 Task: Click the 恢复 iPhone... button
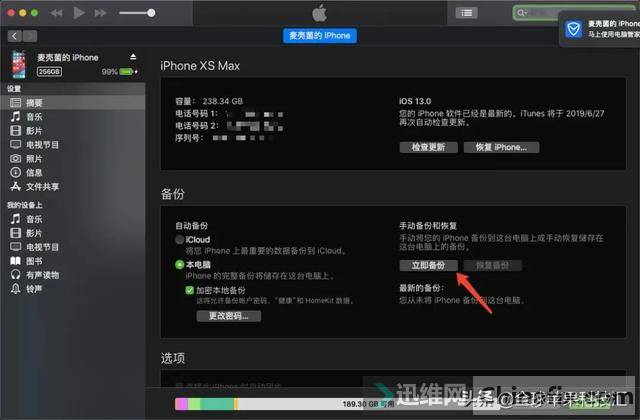[x=501, y=147]
